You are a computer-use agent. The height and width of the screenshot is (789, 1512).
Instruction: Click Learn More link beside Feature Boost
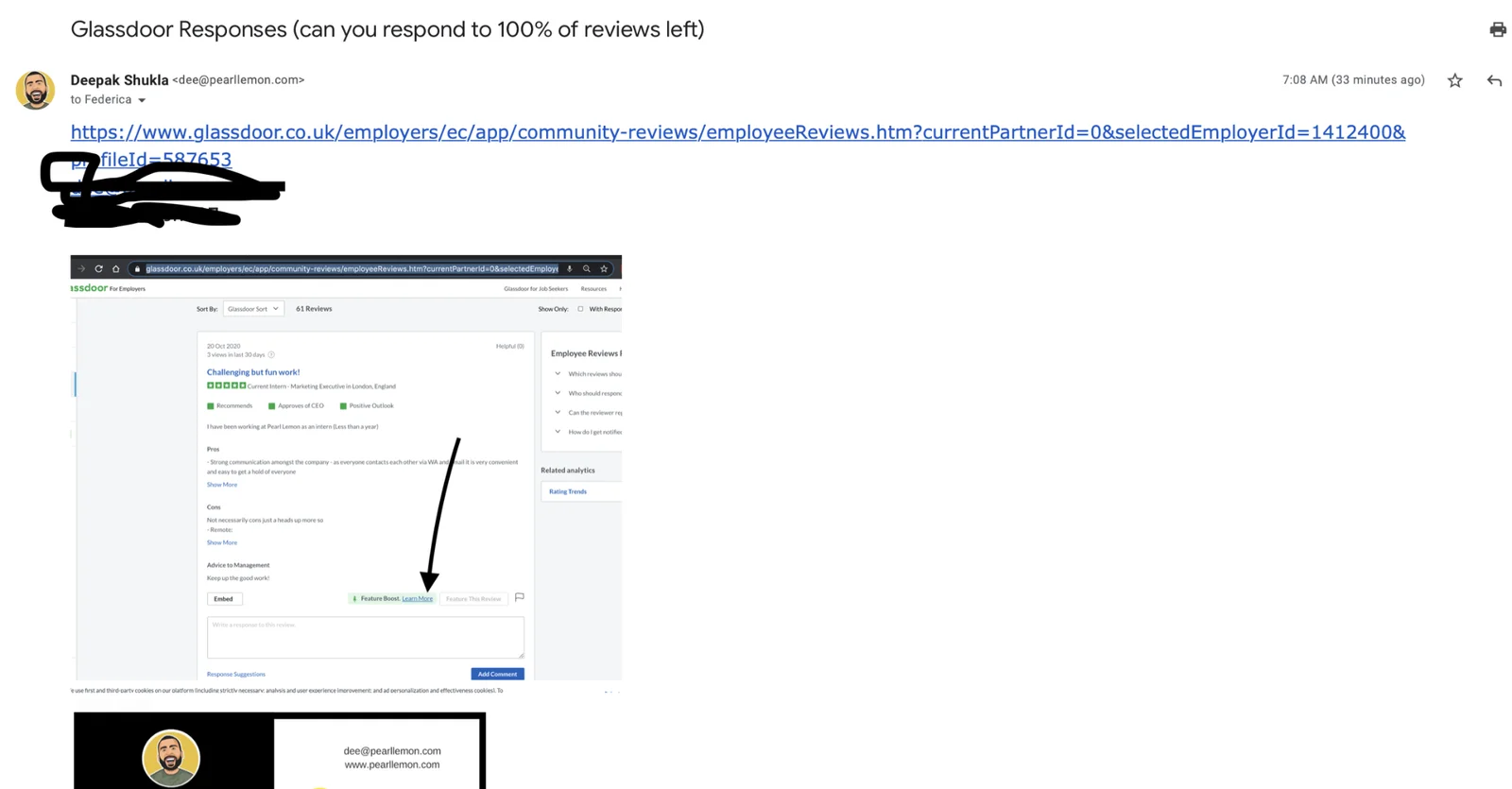point(418,599)
